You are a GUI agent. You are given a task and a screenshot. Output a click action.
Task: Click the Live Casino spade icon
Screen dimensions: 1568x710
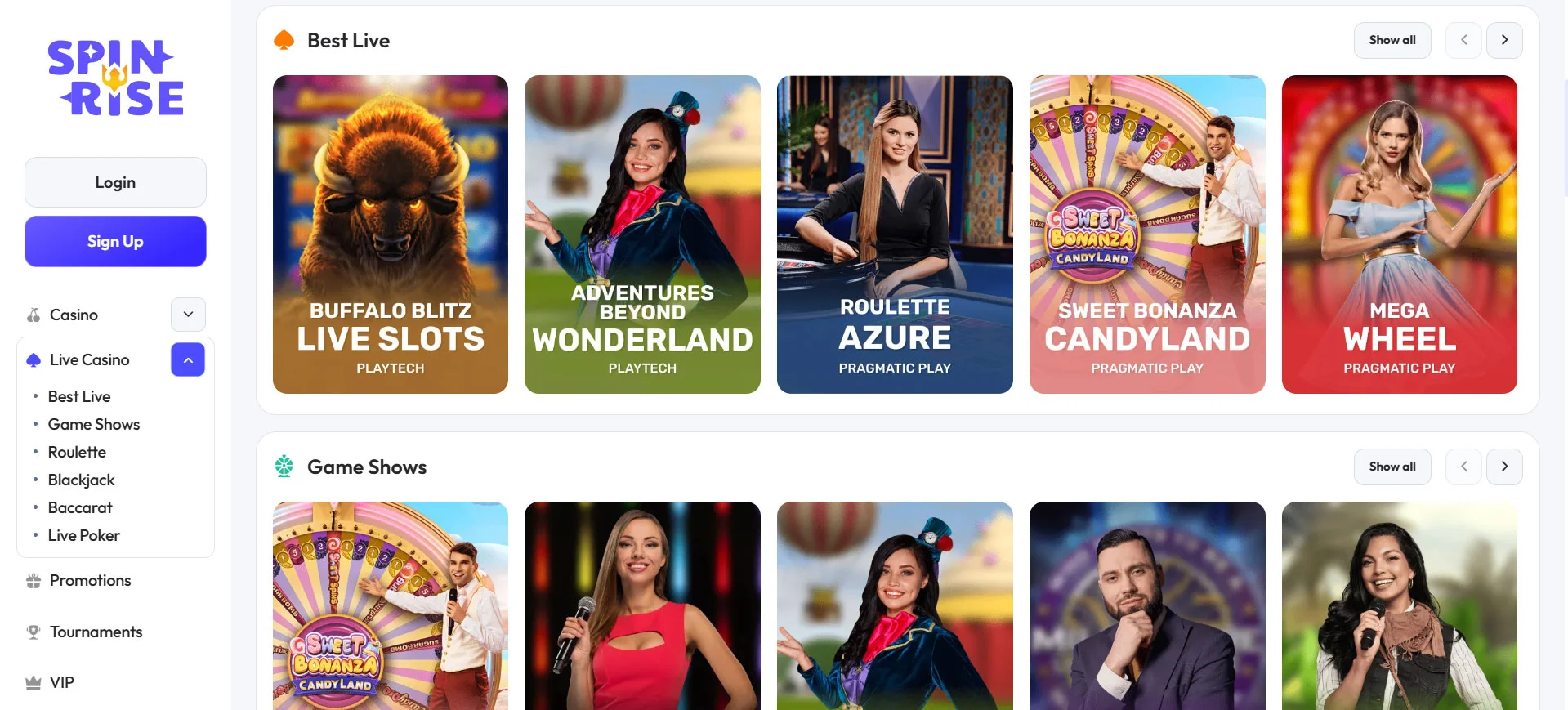34,359
